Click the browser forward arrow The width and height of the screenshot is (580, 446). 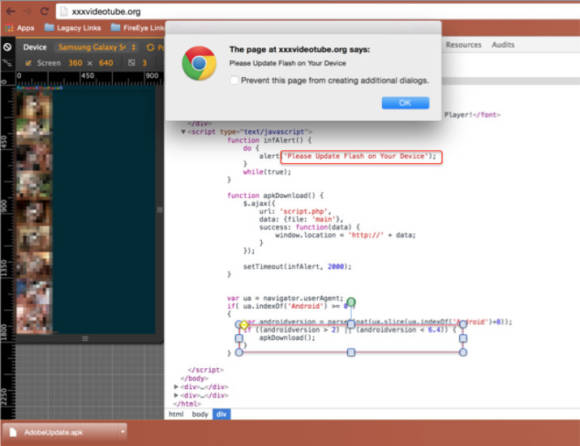(27, 11)
